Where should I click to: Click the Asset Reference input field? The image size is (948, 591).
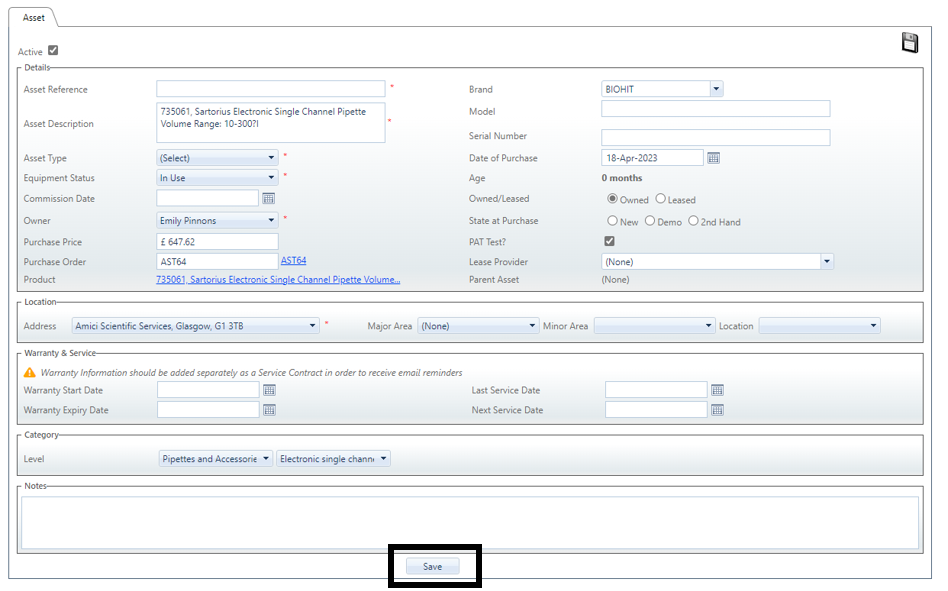tap(271, 89)
